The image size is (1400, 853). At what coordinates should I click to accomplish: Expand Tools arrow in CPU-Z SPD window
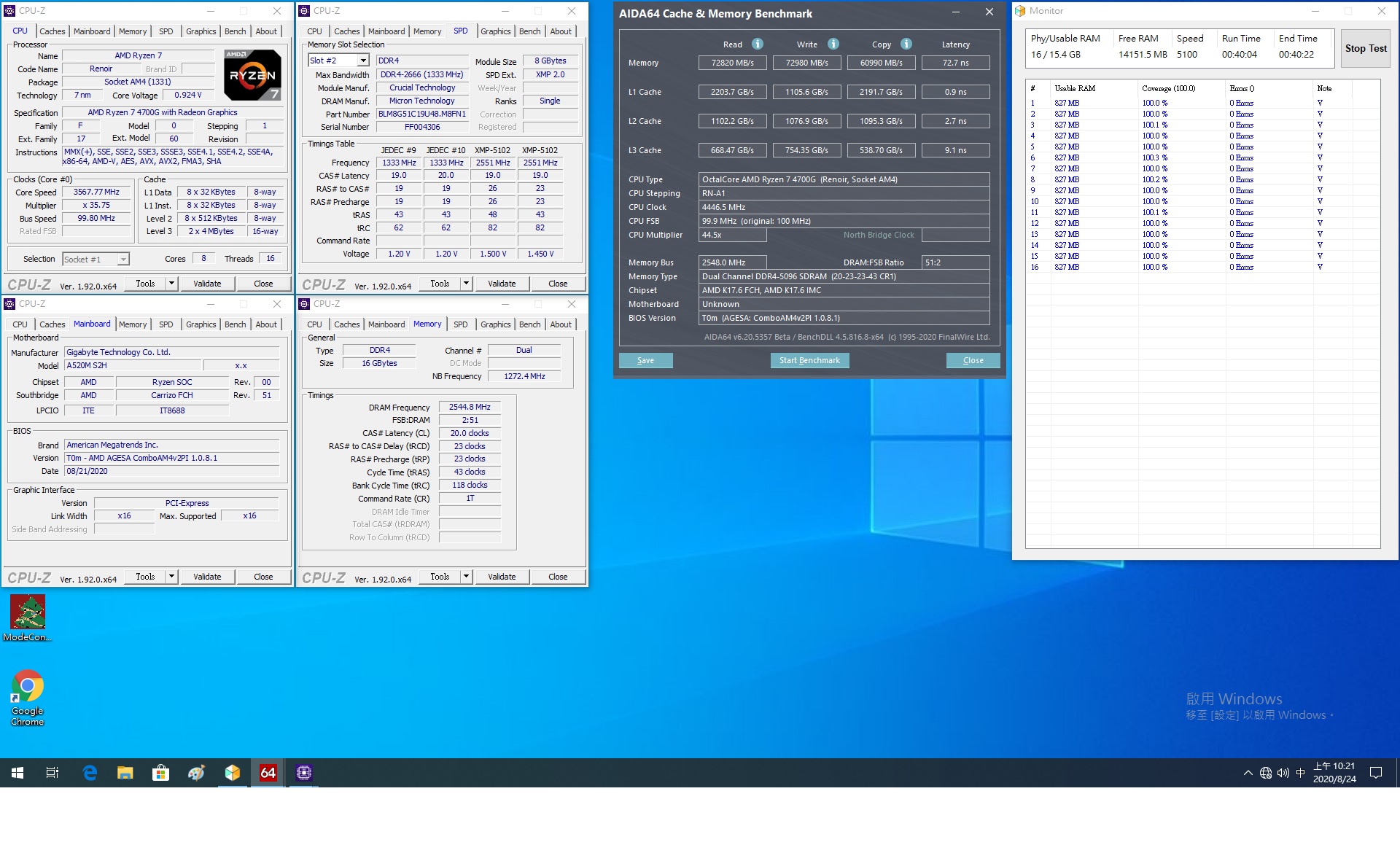[x=466, y=284]
